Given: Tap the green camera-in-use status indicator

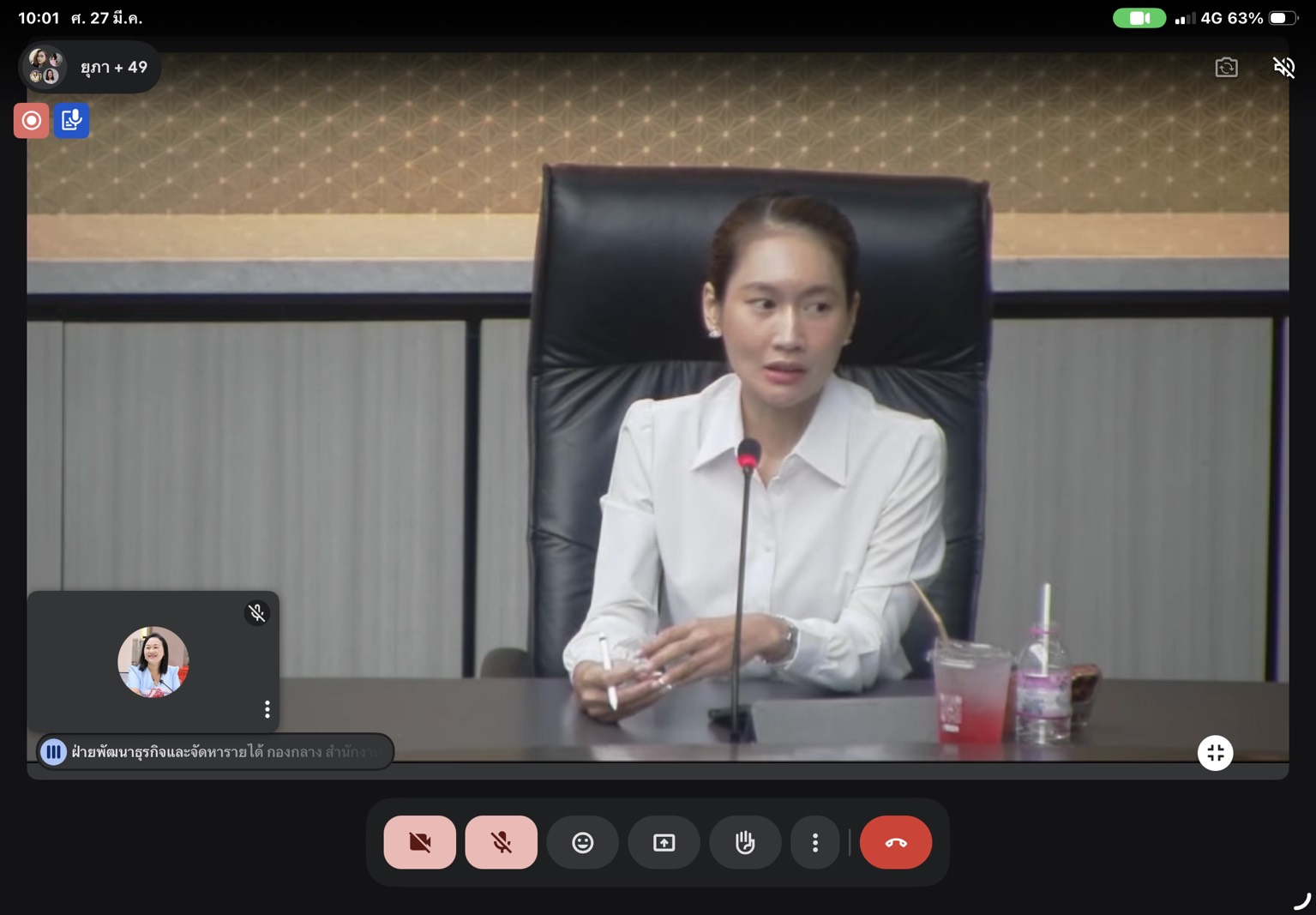Looking at the screenshot, I should [1139, 18].
